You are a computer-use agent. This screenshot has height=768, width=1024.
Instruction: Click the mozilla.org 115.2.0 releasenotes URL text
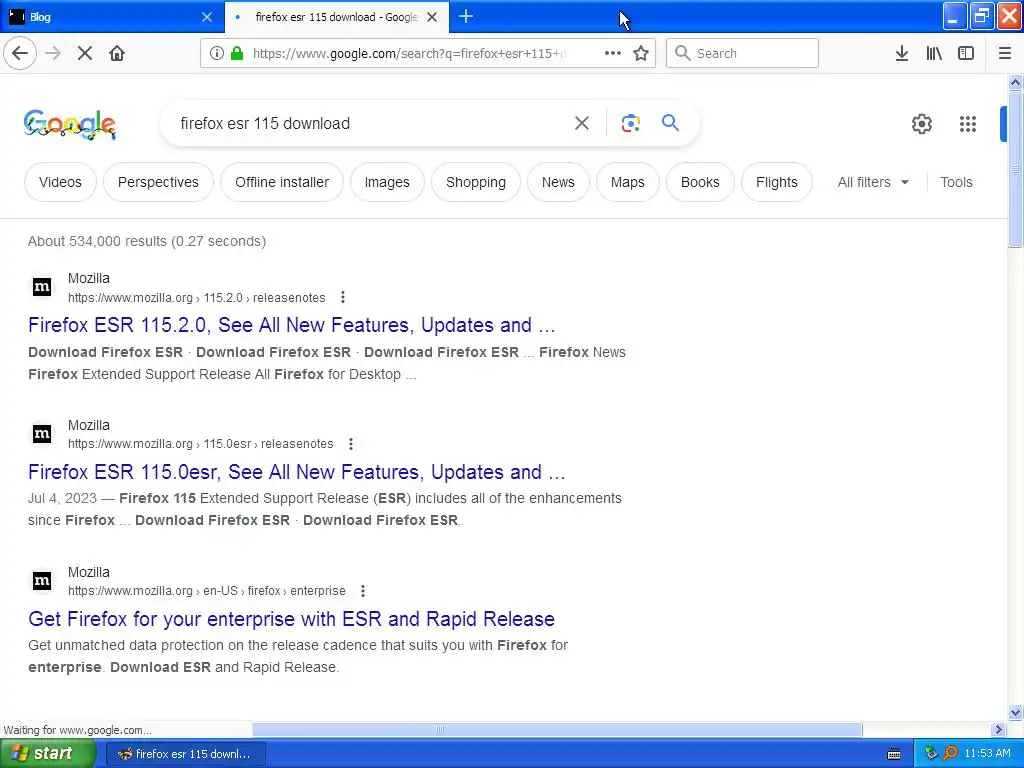pos(197,298)
